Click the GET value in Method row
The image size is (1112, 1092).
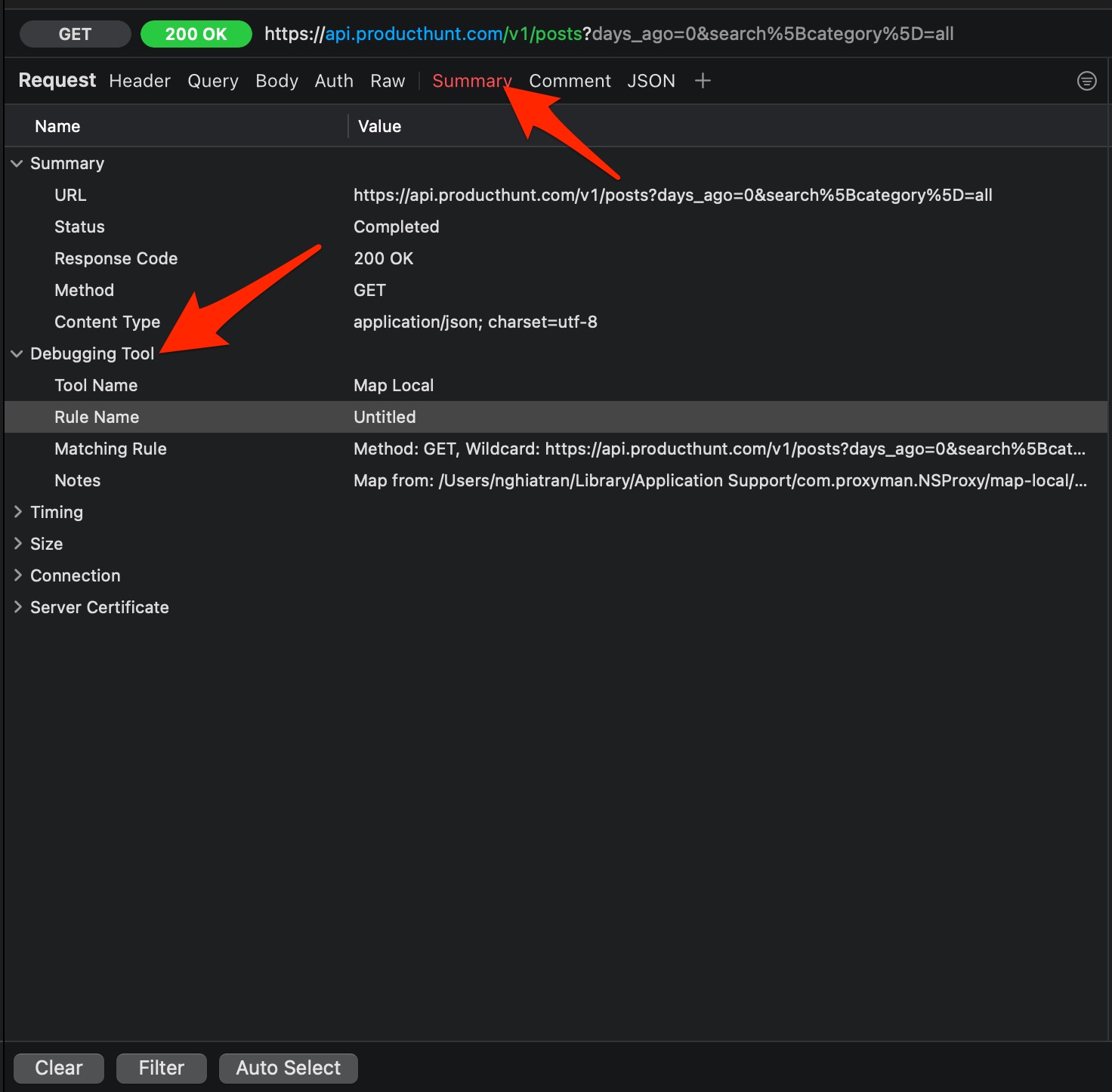click(x=369, y=290)
